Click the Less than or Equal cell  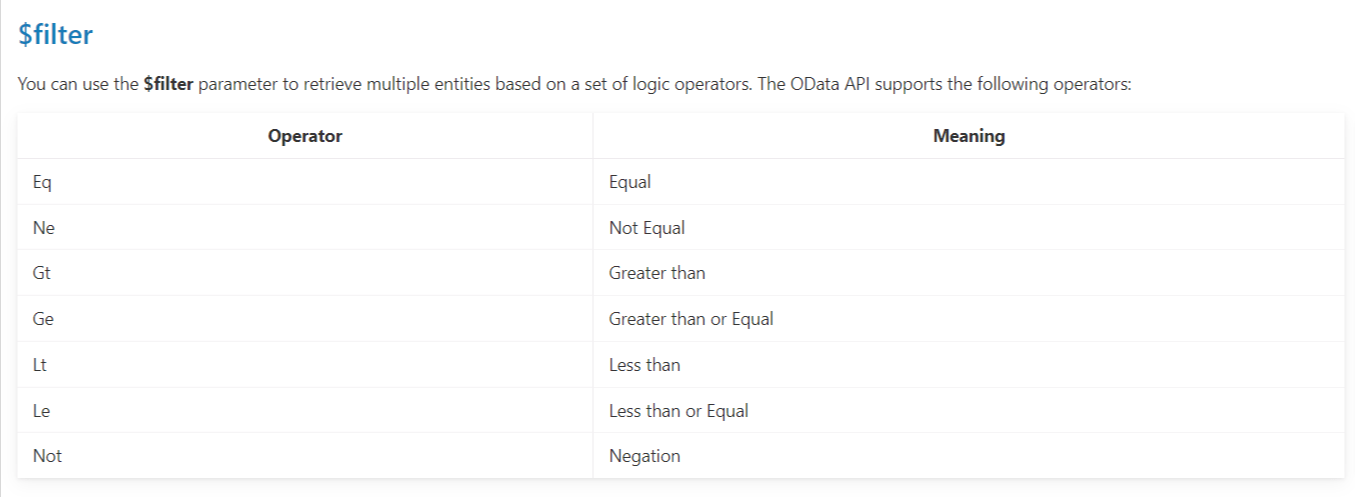click(678, 410)
